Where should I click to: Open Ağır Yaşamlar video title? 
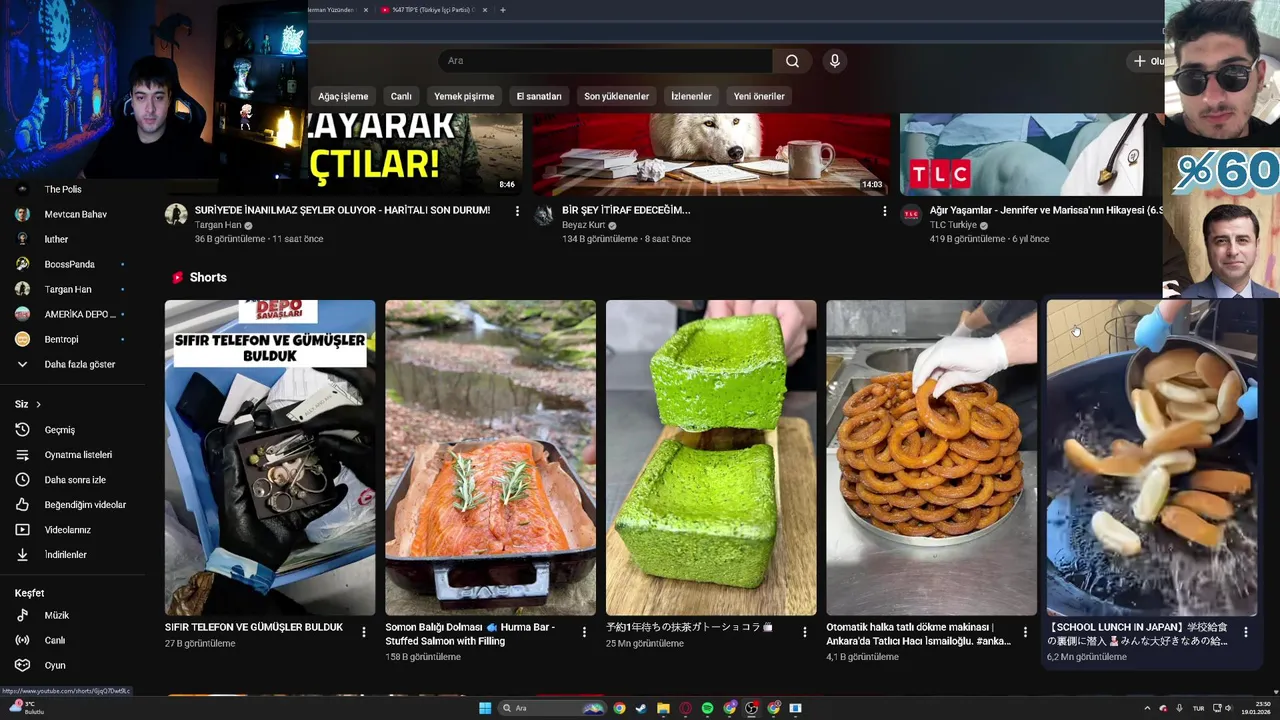[1046, 211]
